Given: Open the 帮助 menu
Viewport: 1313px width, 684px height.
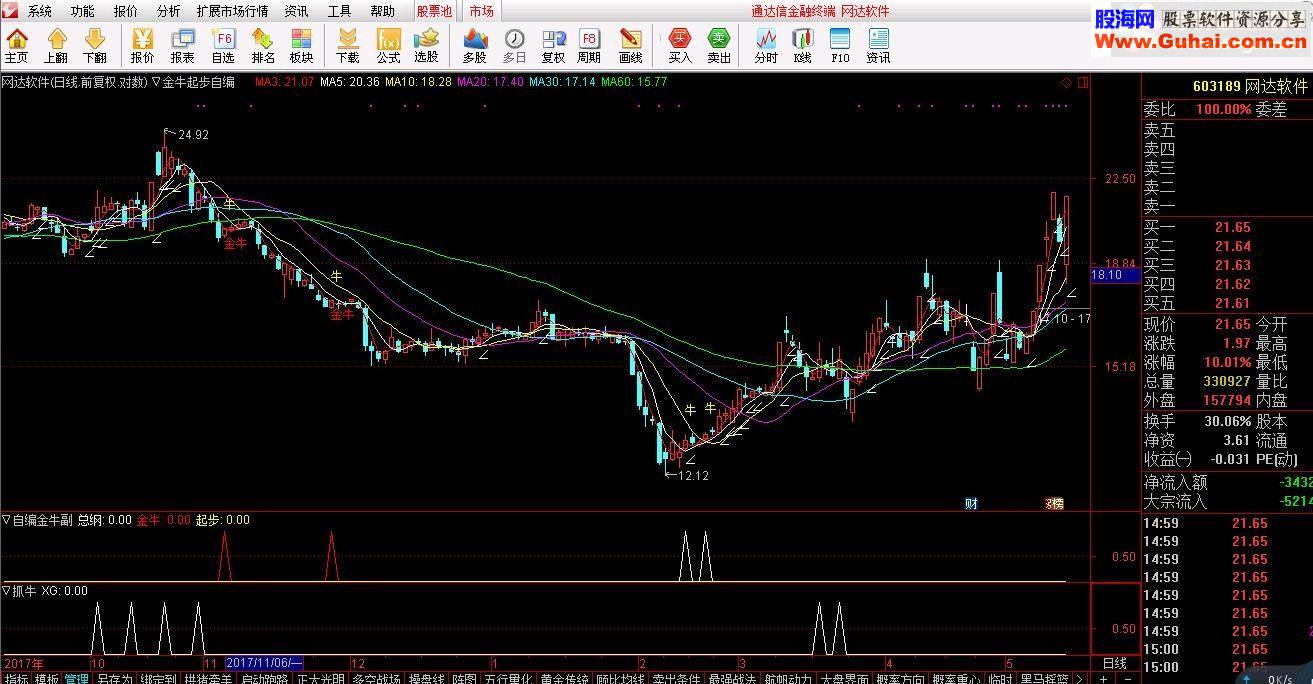Looking at the screenshot, I should coord(382,11).
